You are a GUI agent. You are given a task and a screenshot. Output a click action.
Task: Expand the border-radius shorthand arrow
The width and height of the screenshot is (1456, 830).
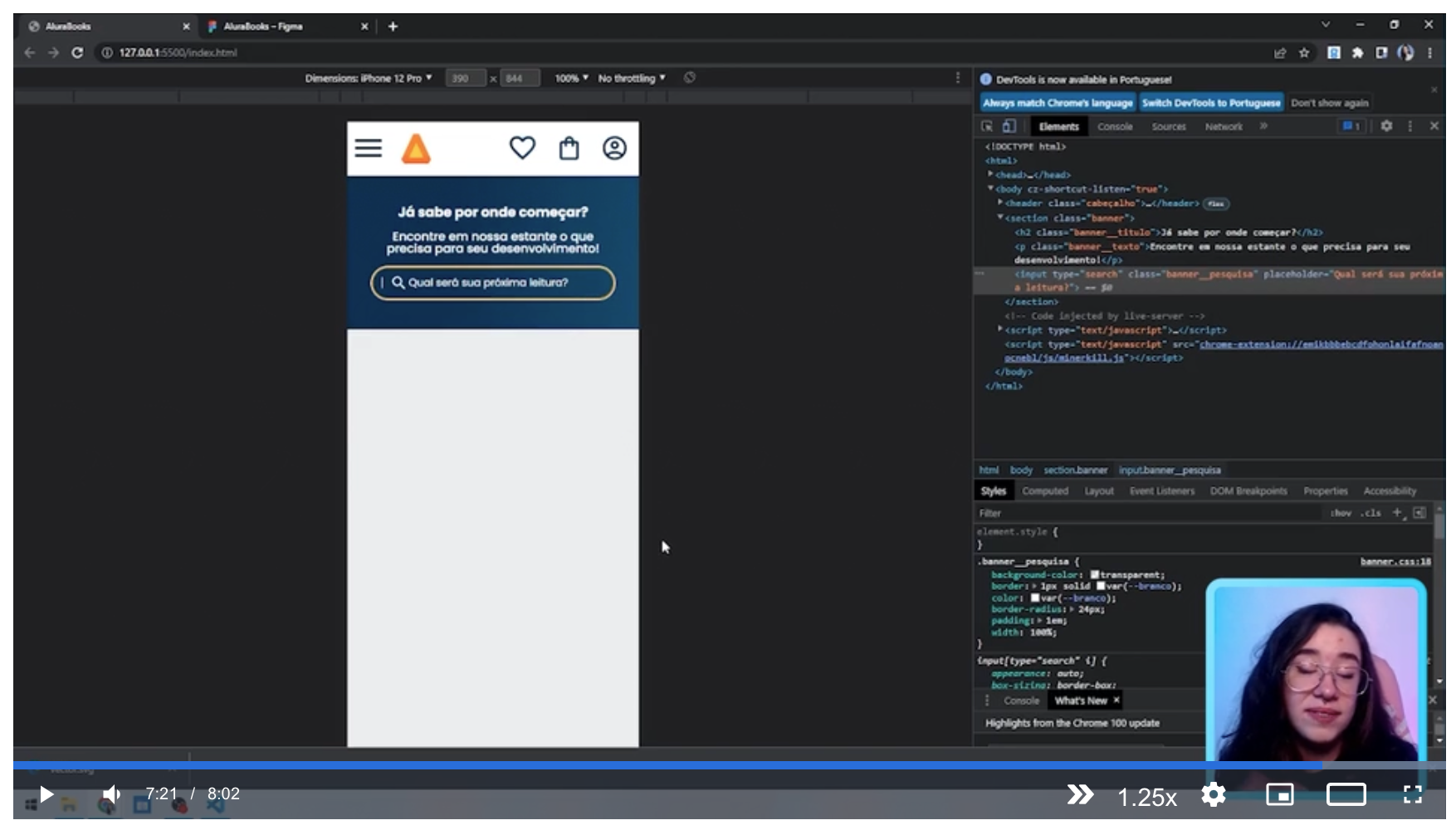[1072, 609]
